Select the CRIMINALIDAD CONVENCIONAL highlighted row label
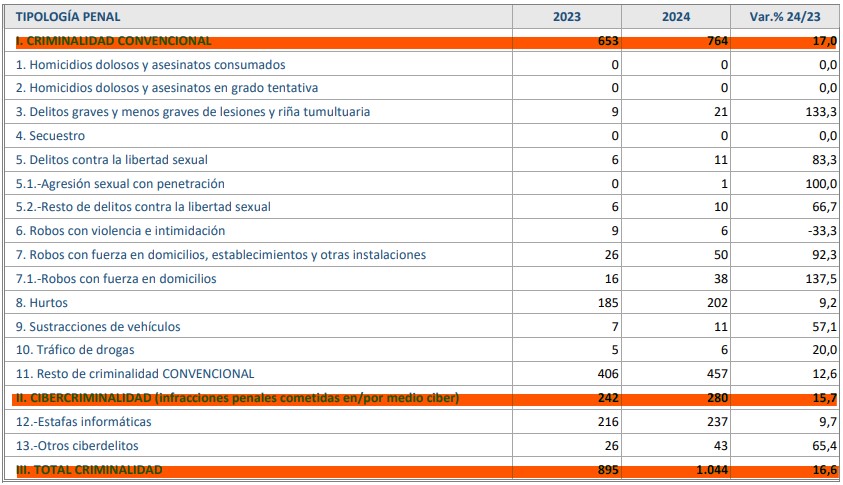843x485 pixels. pos(113,41)
